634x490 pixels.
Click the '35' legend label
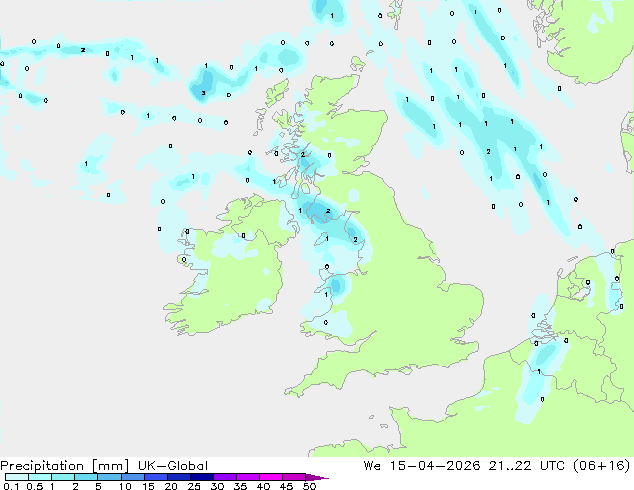(x=240, y=486)
